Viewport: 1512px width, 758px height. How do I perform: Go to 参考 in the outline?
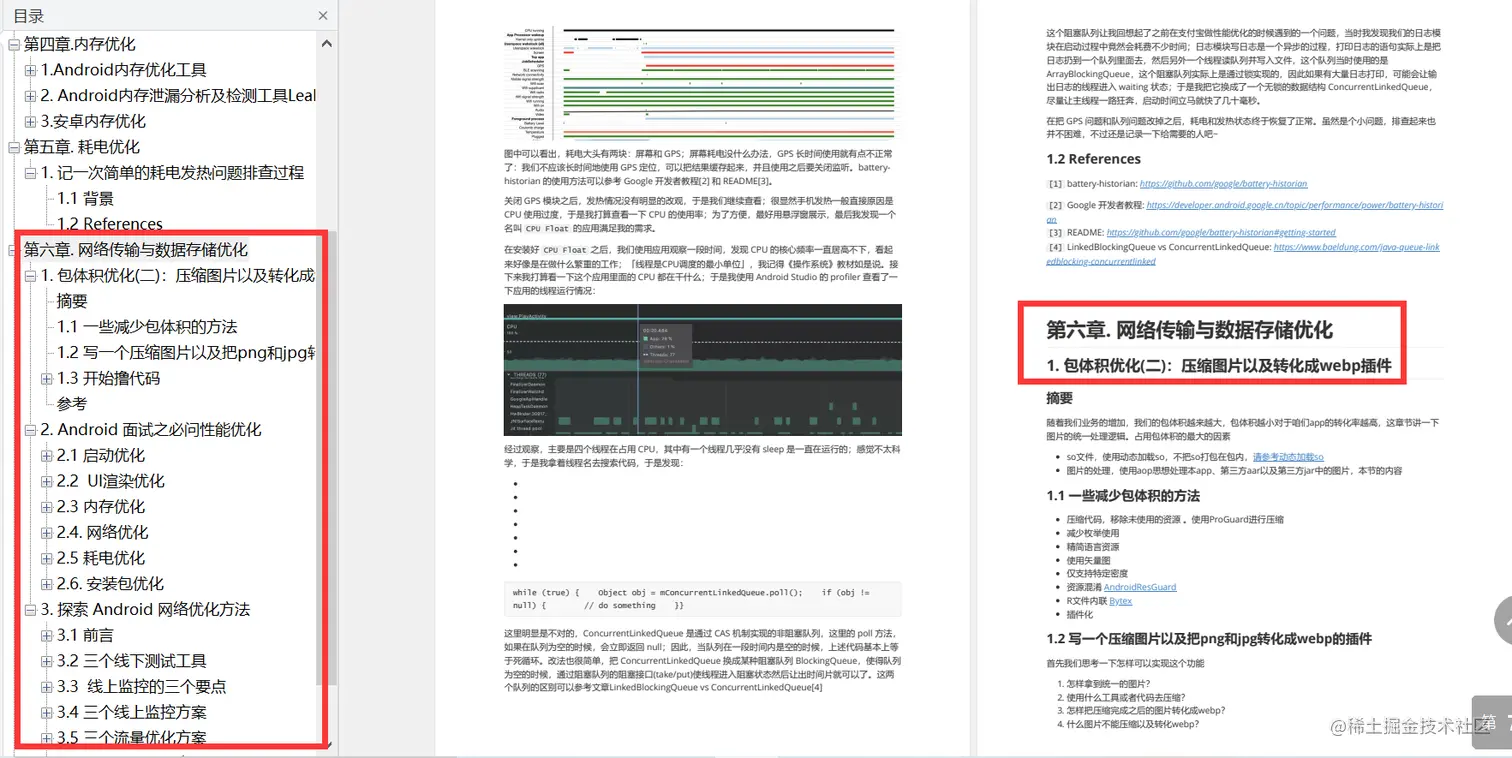72,404
